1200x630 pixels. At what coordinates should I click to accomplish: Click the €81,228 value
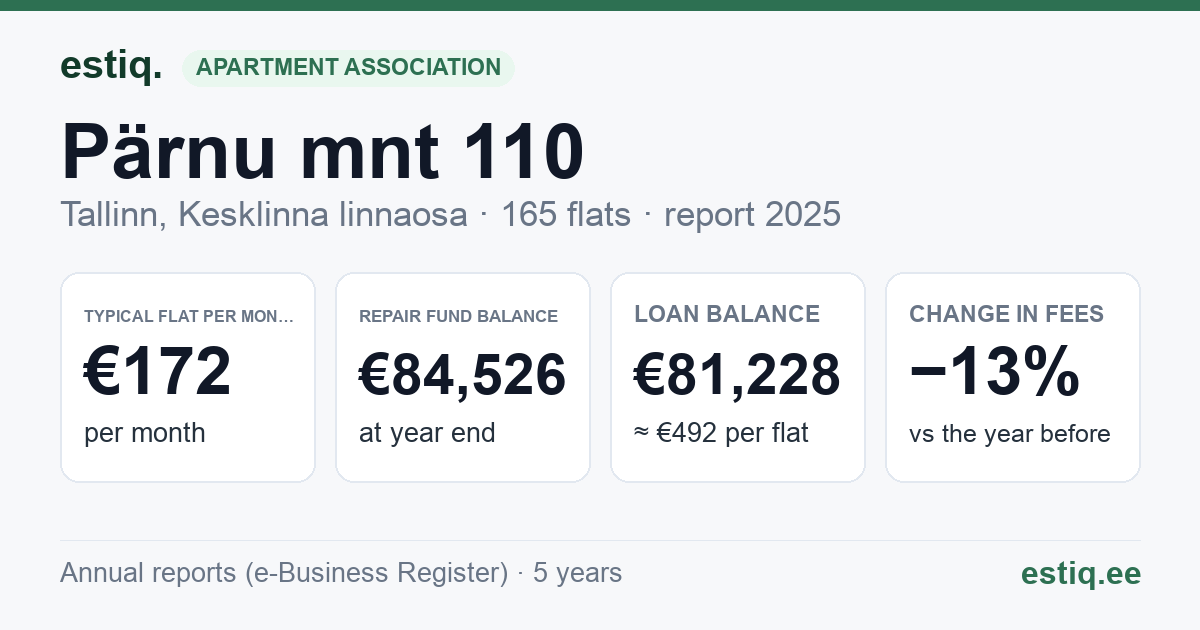pos(737,376)
